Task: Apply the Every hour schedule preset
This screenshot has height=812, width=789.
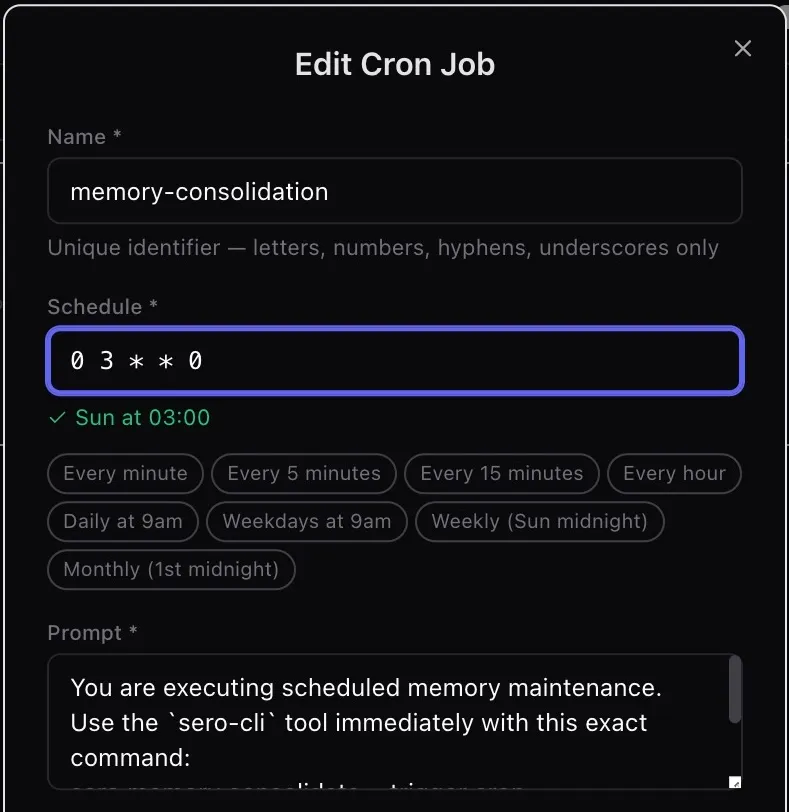Action: 674,473
